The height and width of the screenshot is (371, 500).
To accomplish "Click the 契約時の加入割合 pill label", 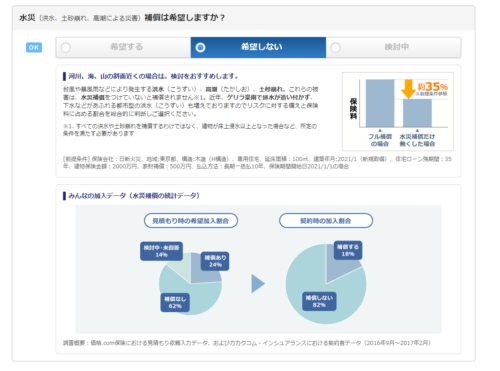I will (x=326, y=221).
